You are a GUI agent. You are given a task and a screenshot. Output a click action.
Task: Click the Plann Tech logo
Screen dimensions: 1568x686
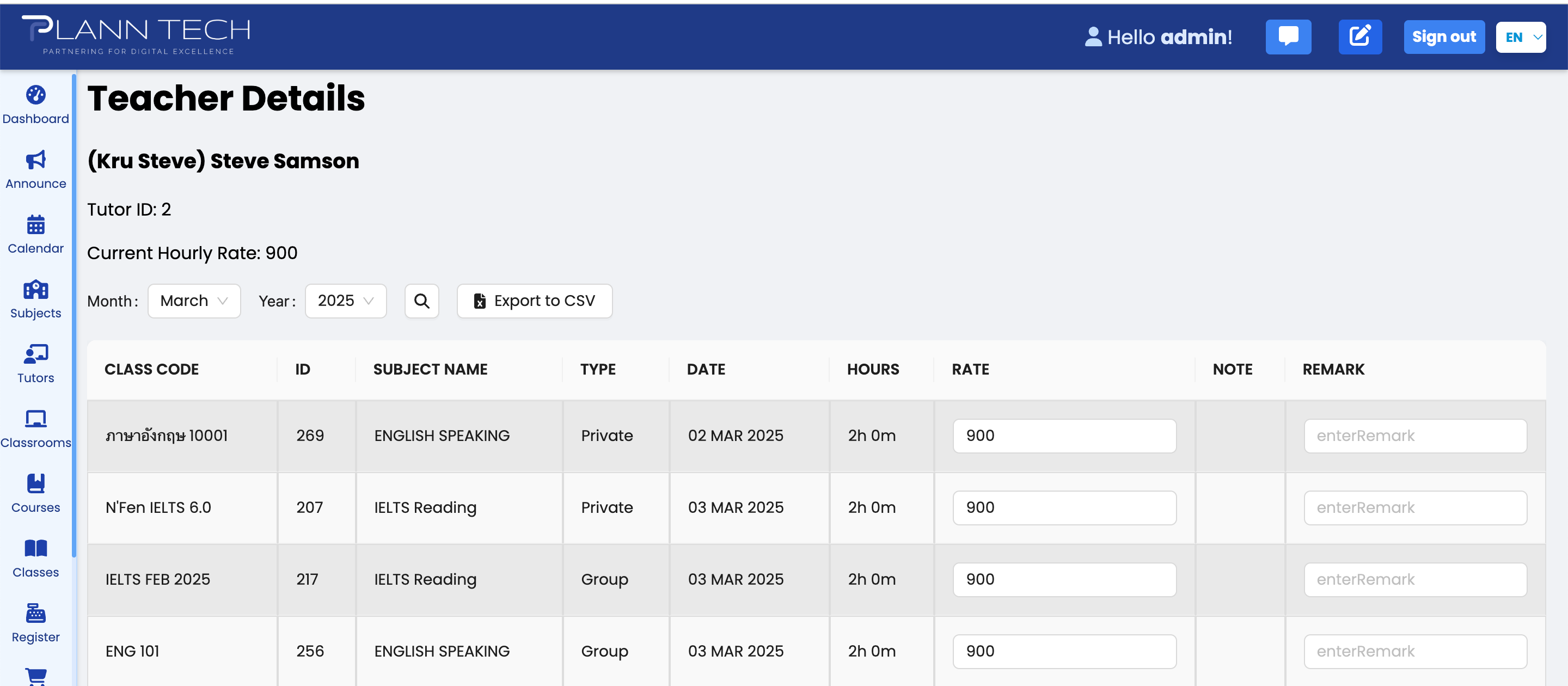click(x=136, y=35)
